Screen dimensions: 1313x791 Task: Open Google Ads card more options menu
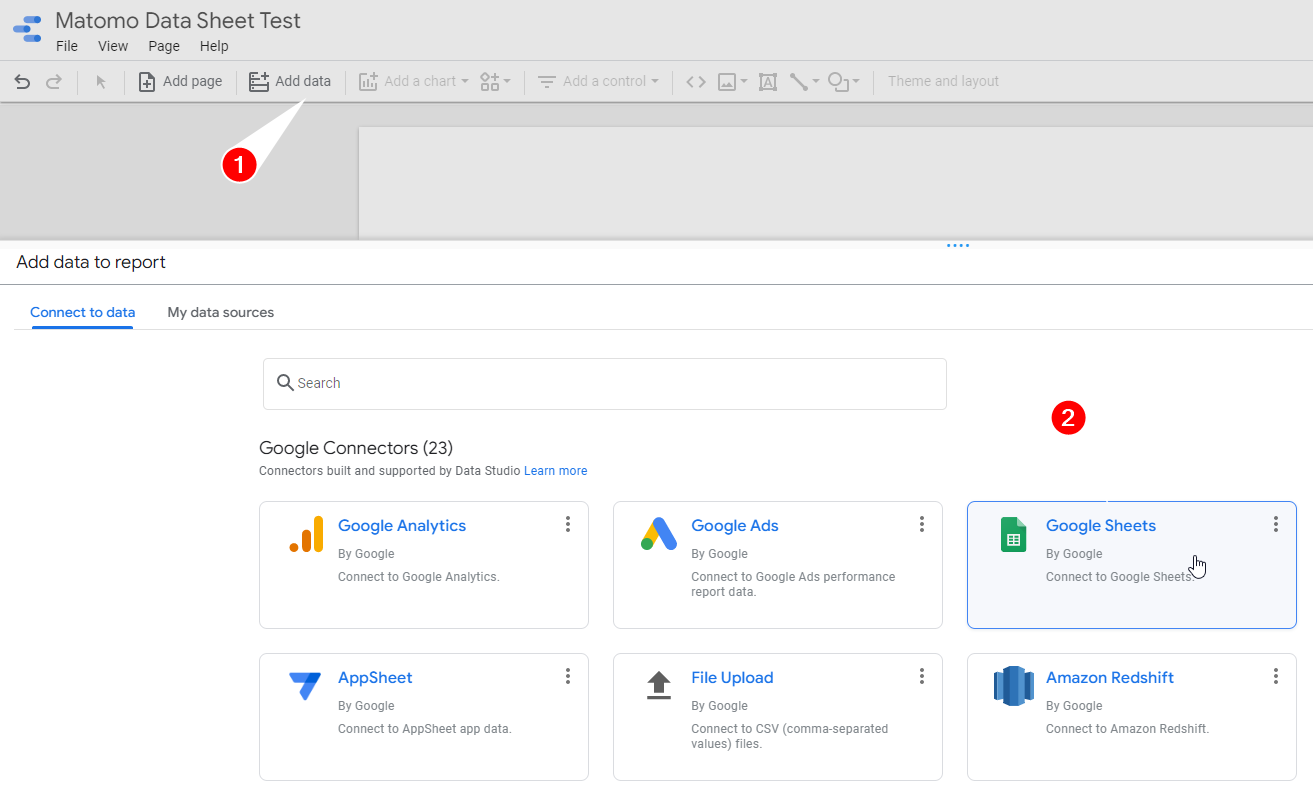tap(922, 524)
